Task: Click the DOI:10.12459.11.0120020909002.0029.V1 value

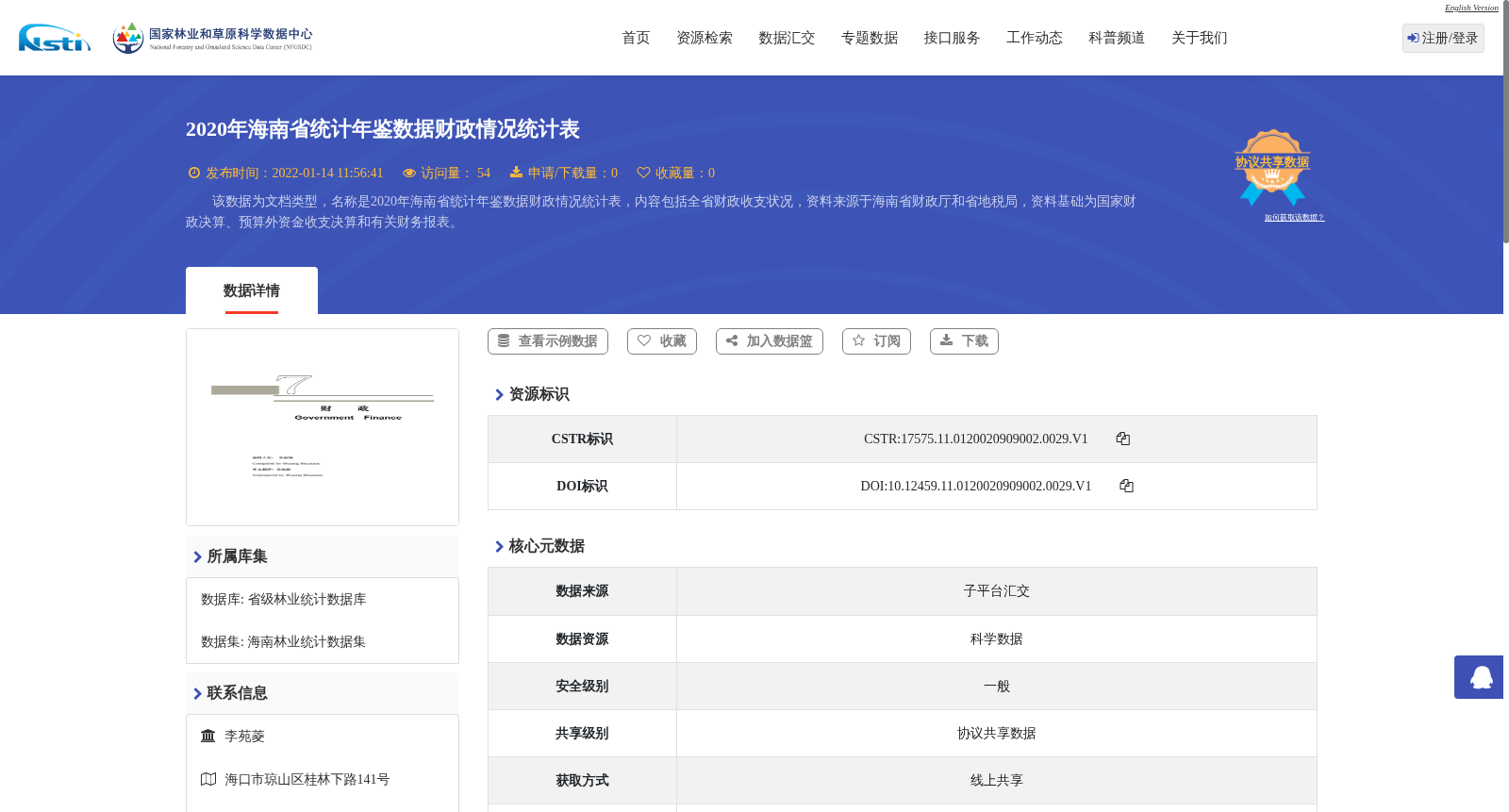Action: pos(976,486)
